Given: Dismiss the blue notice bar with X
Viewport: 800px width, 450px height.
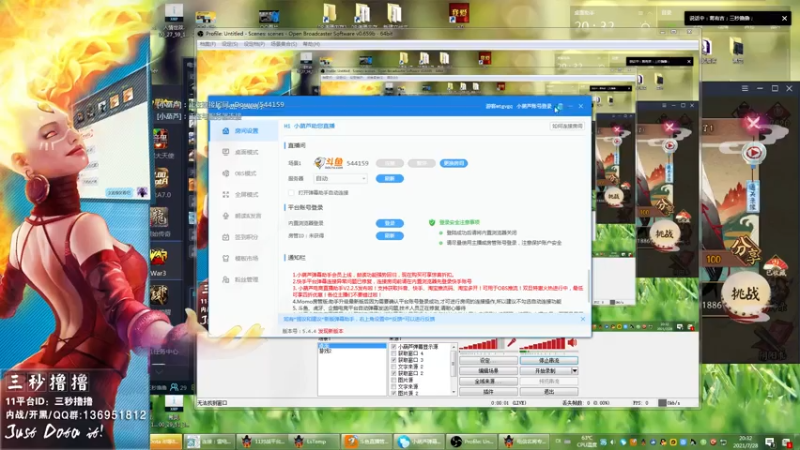Looking at the screenshot, I should [x=583, y=319].
